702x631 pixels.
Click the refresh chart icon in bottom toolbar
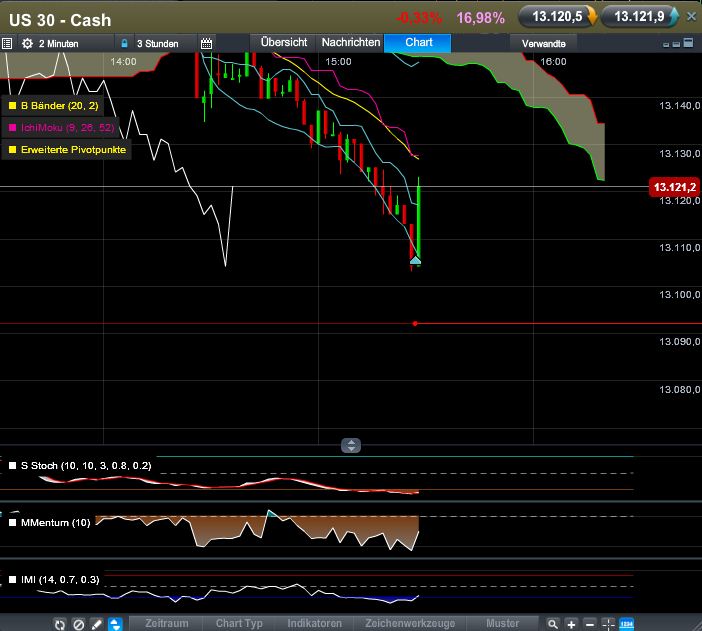click(x=60, y=624)
